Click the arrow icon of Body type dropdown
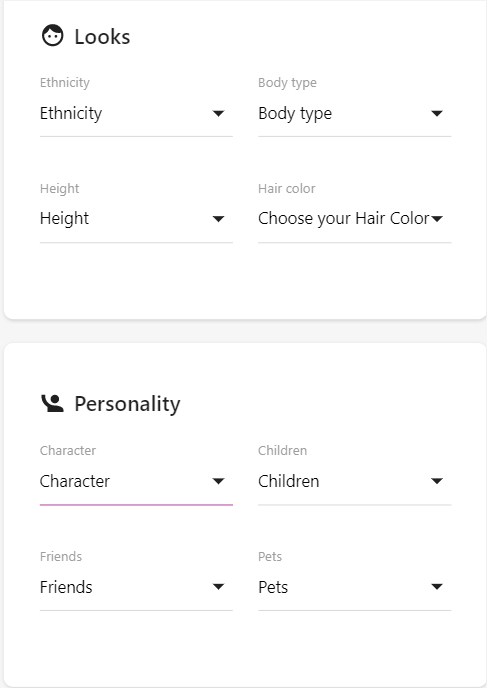The width and height of the screenshot is (487, 688). (437, 114)
